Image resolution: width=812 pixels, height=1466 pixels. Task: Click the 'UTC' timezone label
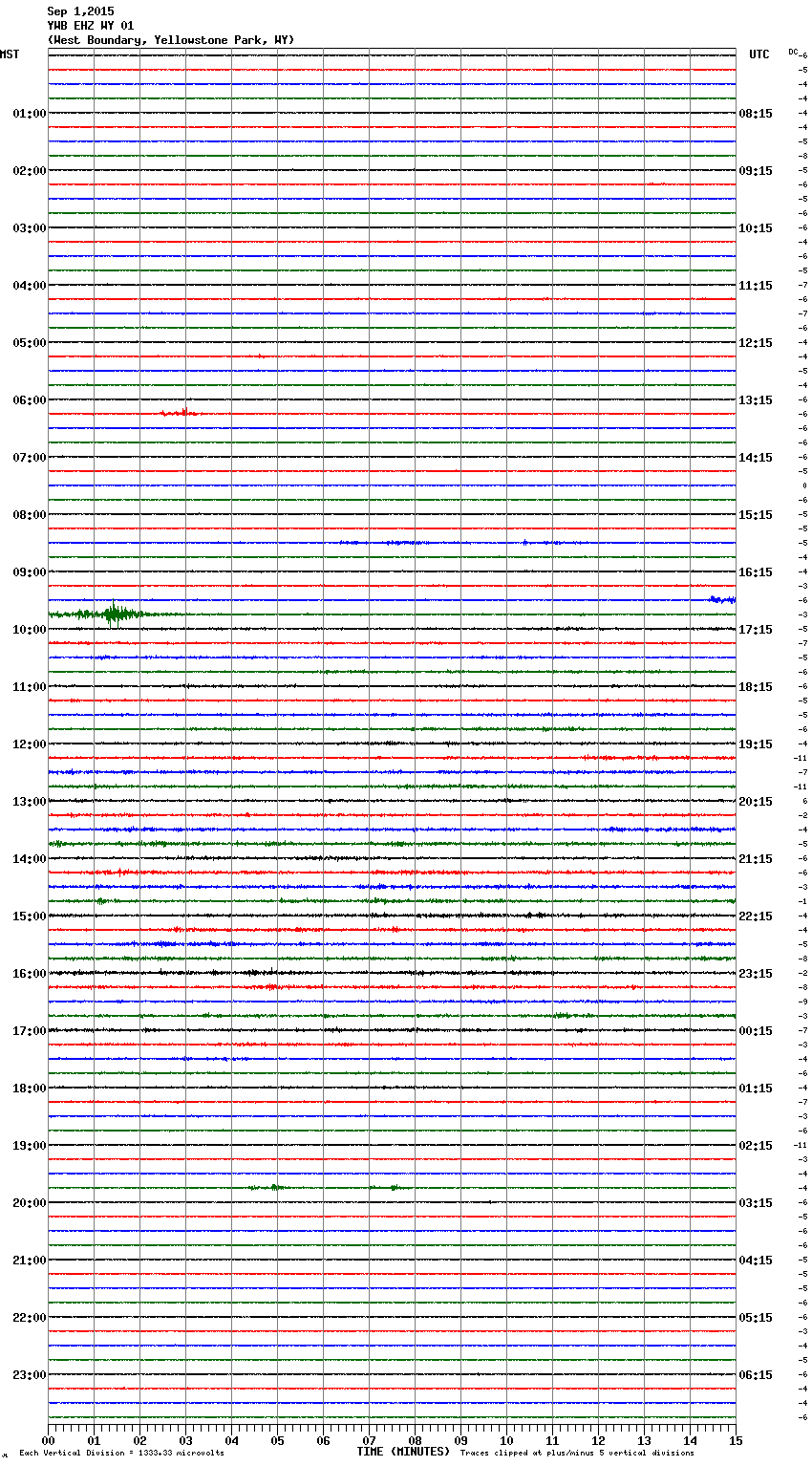pos(759,54)
